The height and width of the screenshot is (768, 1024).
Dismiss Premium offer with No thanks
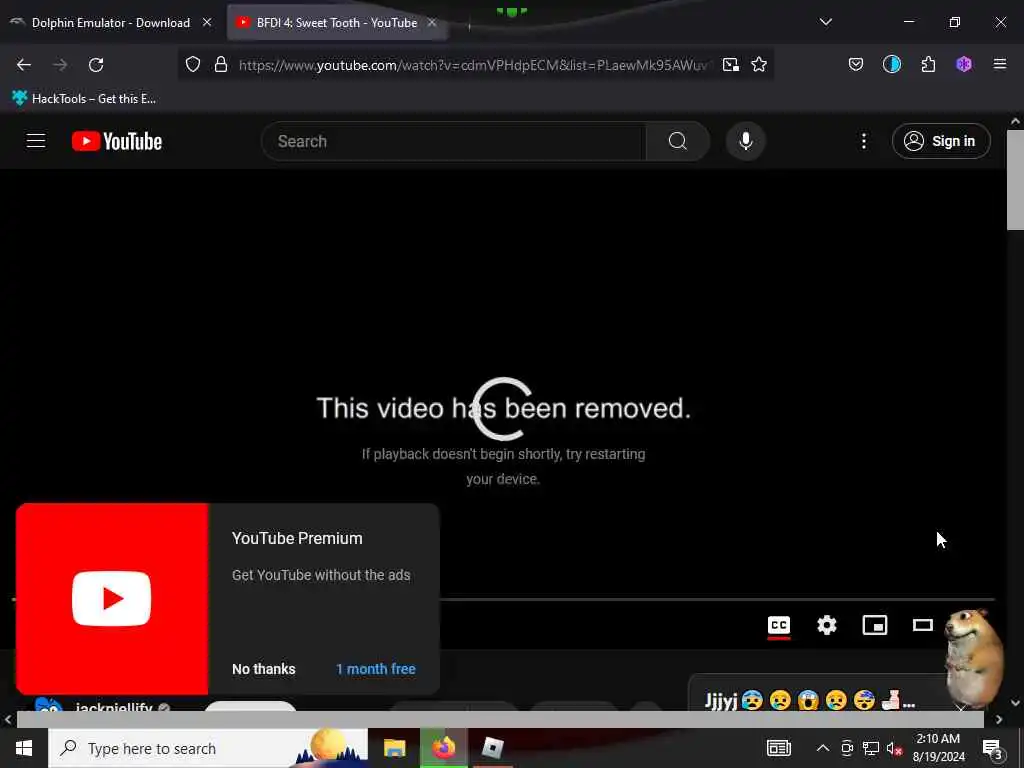(264, 669)
